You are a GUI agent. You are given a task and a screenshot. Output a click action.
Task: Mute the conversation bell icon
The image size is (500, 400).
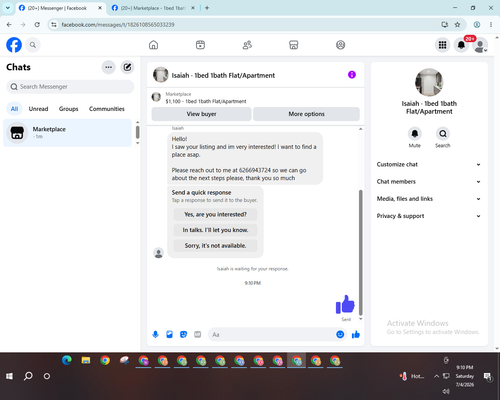415,134
